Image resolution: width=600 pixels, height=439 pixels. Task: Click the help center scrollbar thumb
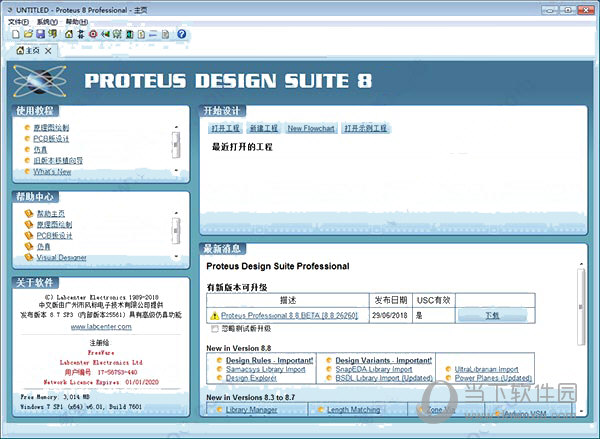click(176, 230)
